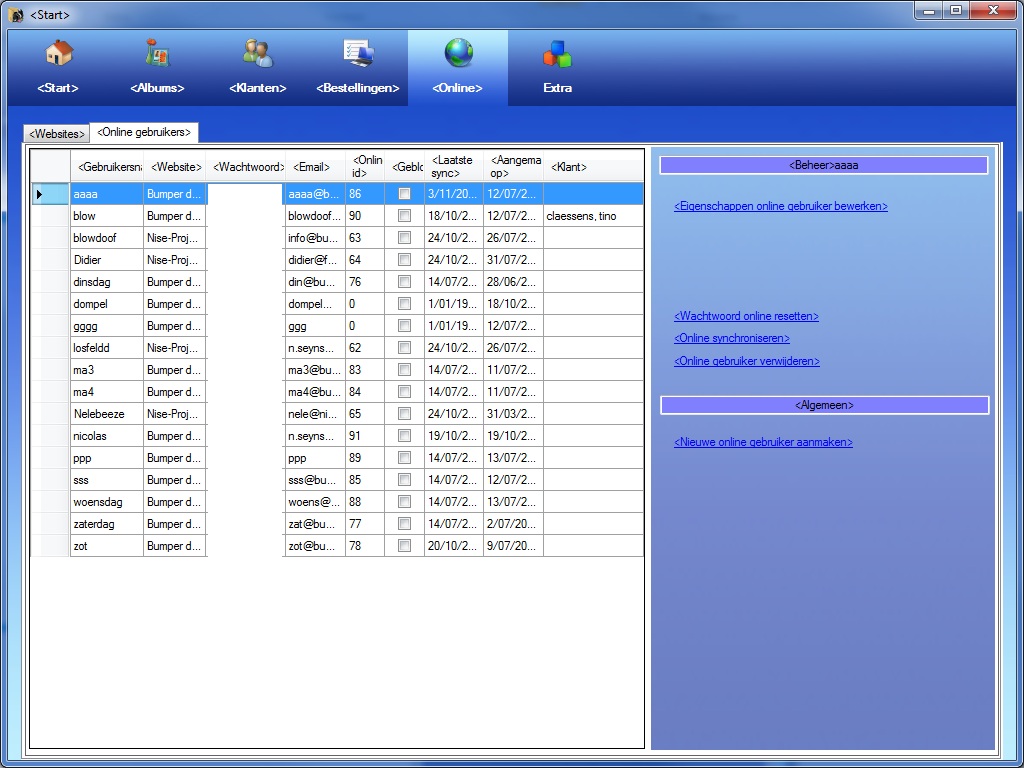Select username cell 'nicolas'
The width and height of the screenshot is (1024, 768).
[107, 436]
